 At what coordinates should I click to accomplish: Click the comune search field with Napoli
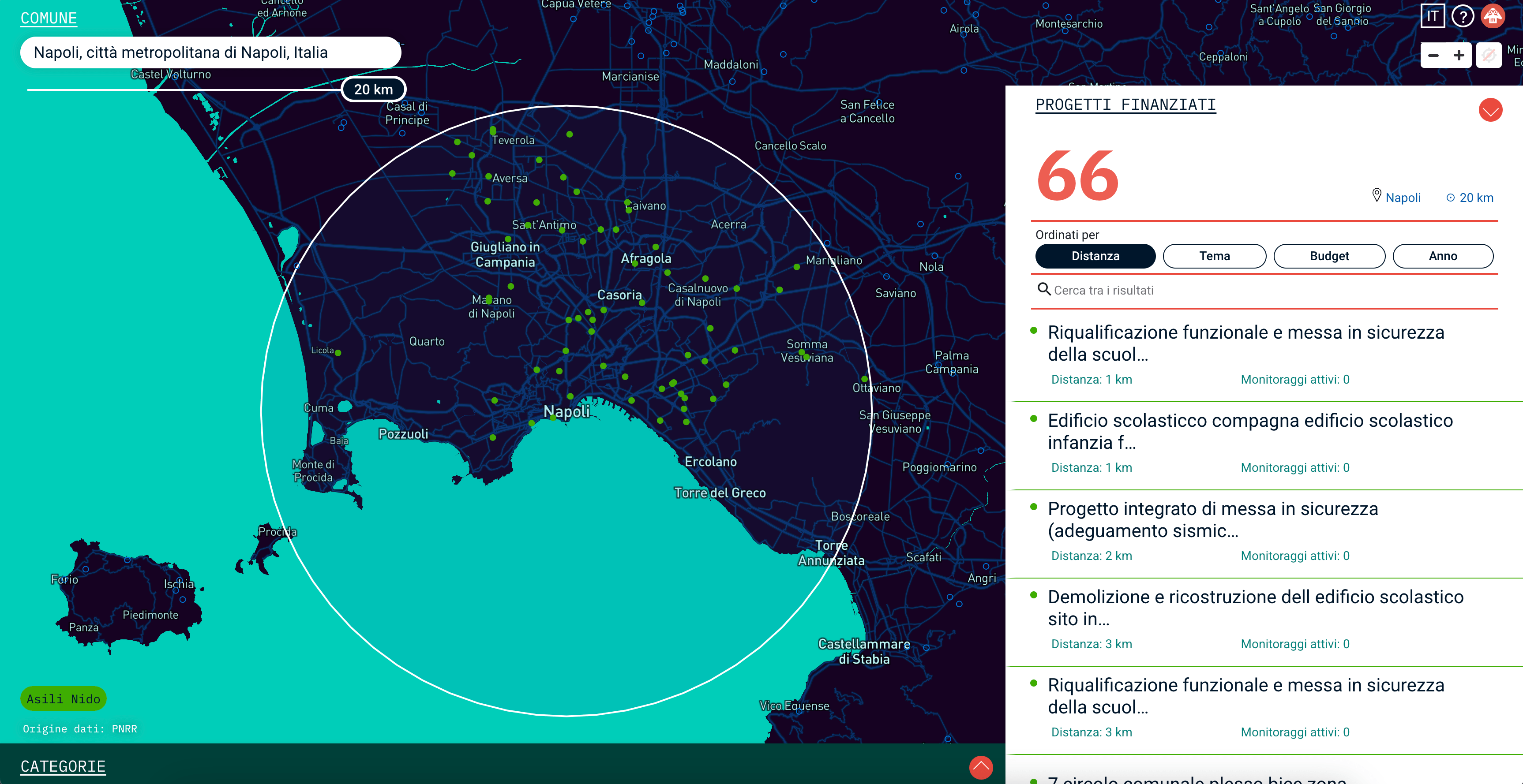[210, 52]
